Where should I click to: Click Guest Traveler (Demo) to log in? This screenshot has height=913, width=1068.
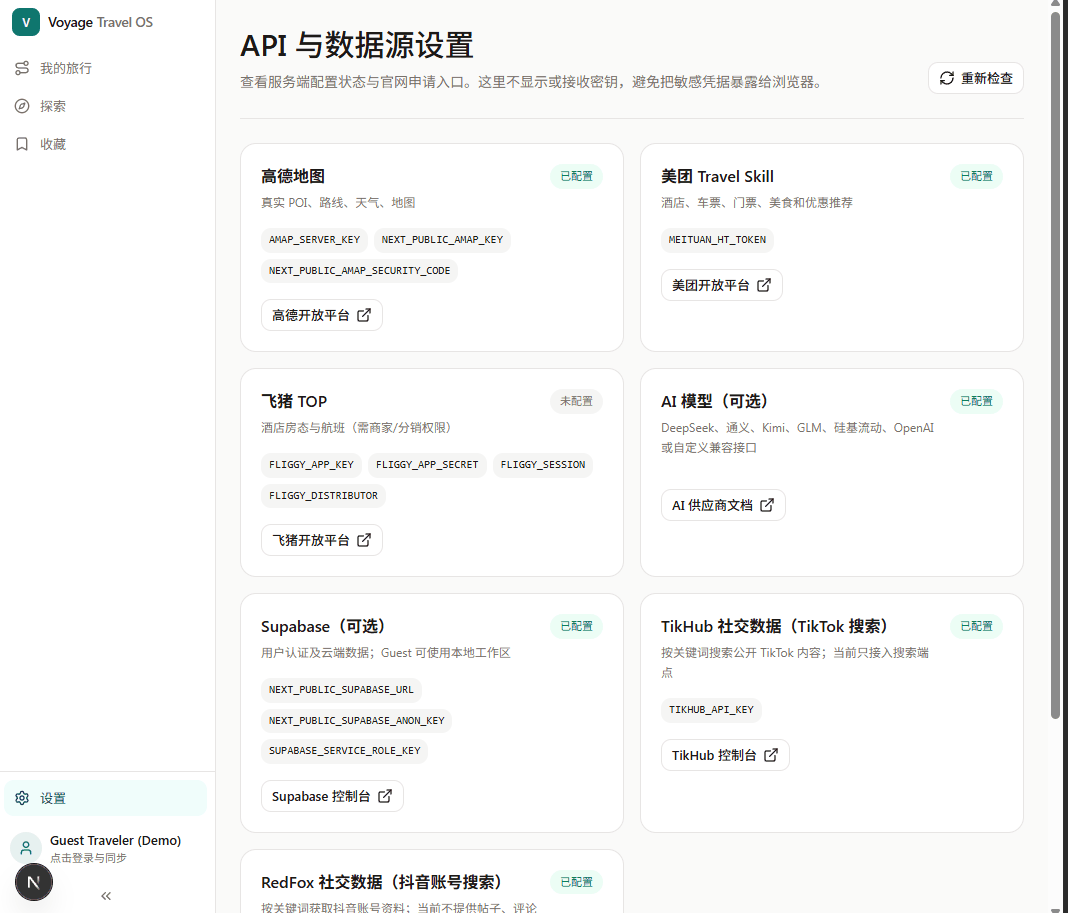point(115,841)
